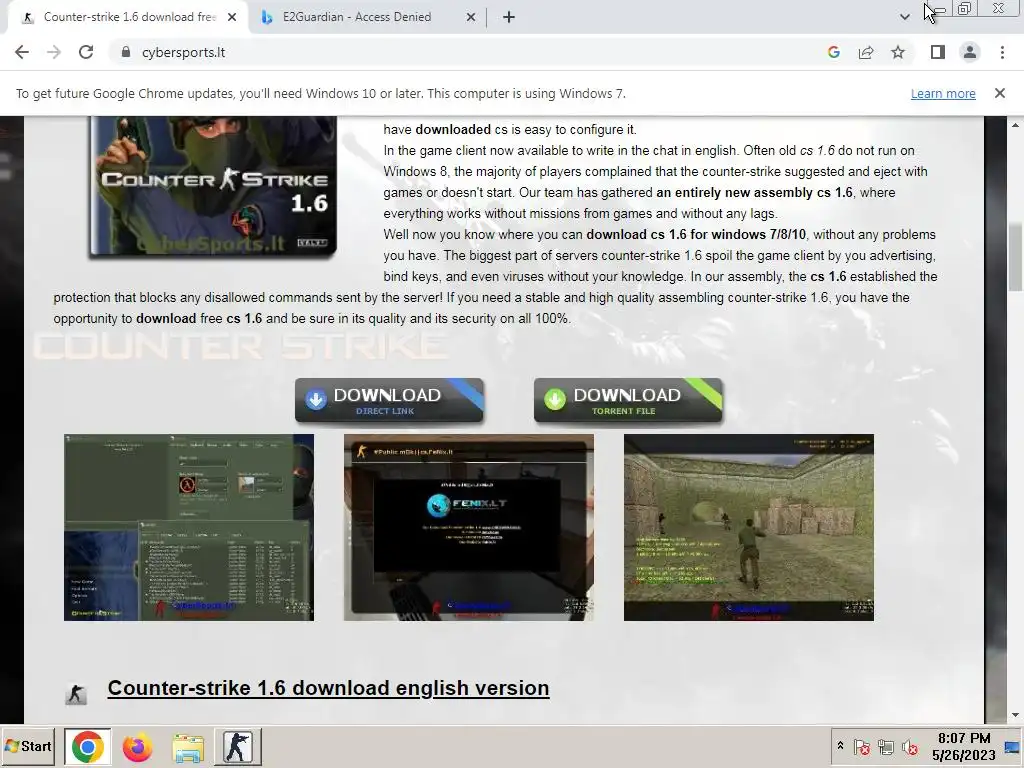The height and width of the screenshot is (768, 1024).
Task: Open the tab search chevron
Action: coord(904,17)
